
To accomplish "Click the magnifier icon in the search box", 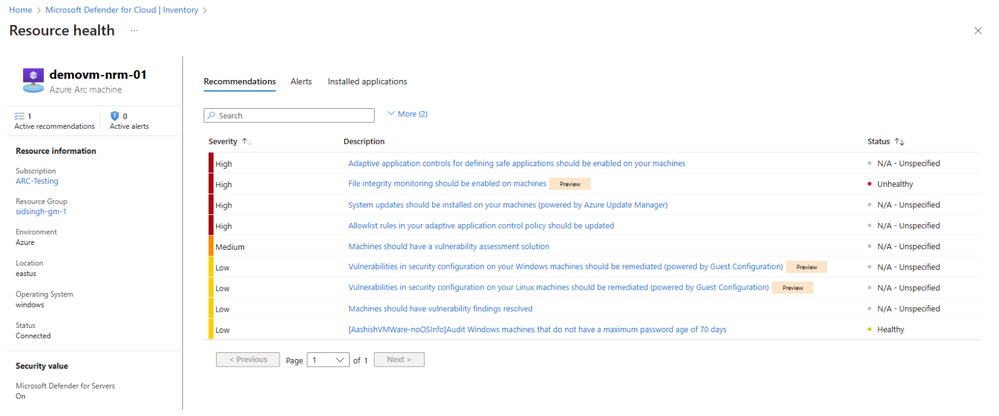I will click(212, 116).
